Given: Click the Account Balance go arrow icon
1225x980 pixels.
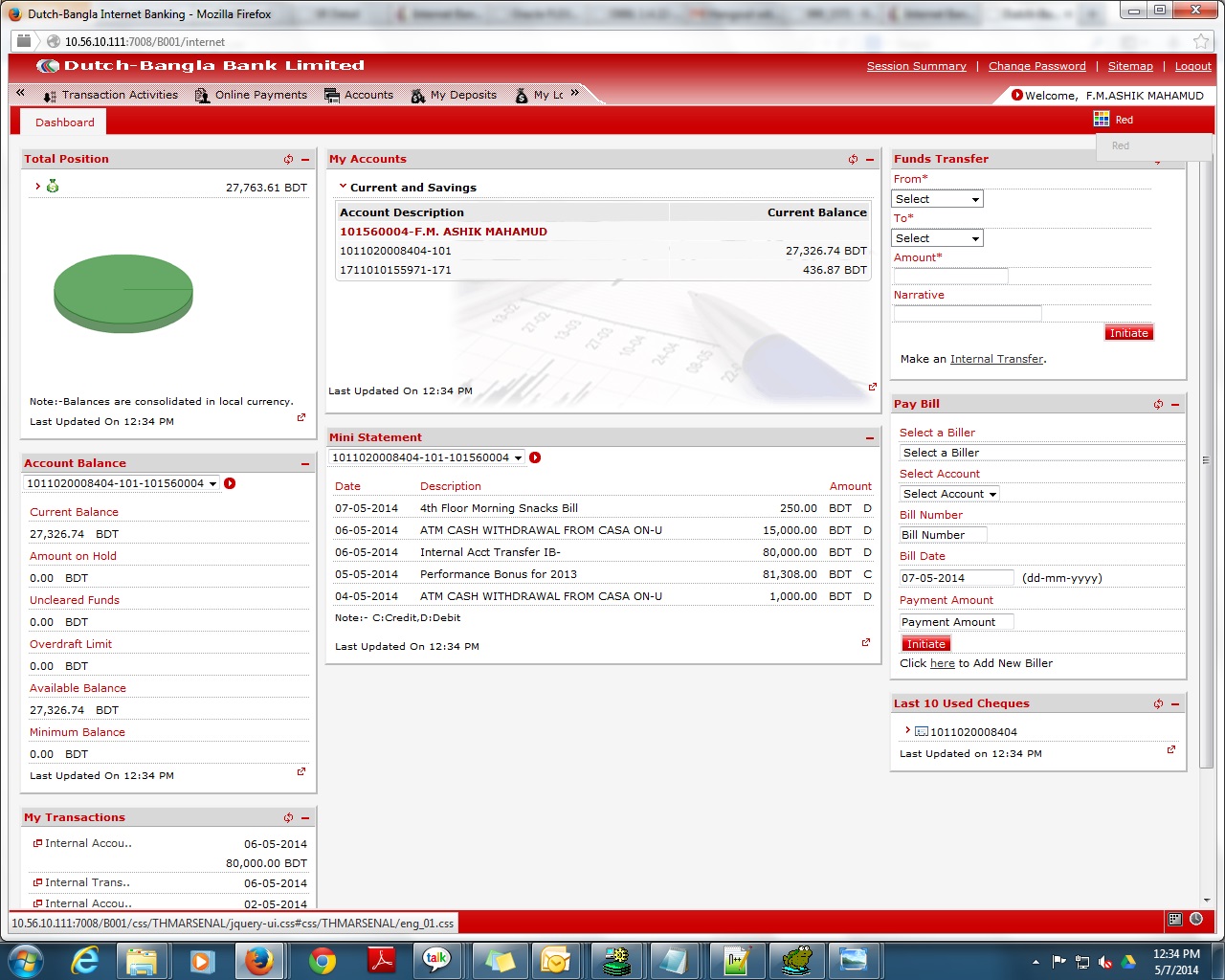Looking at the screenshot, I should (230, 483).
